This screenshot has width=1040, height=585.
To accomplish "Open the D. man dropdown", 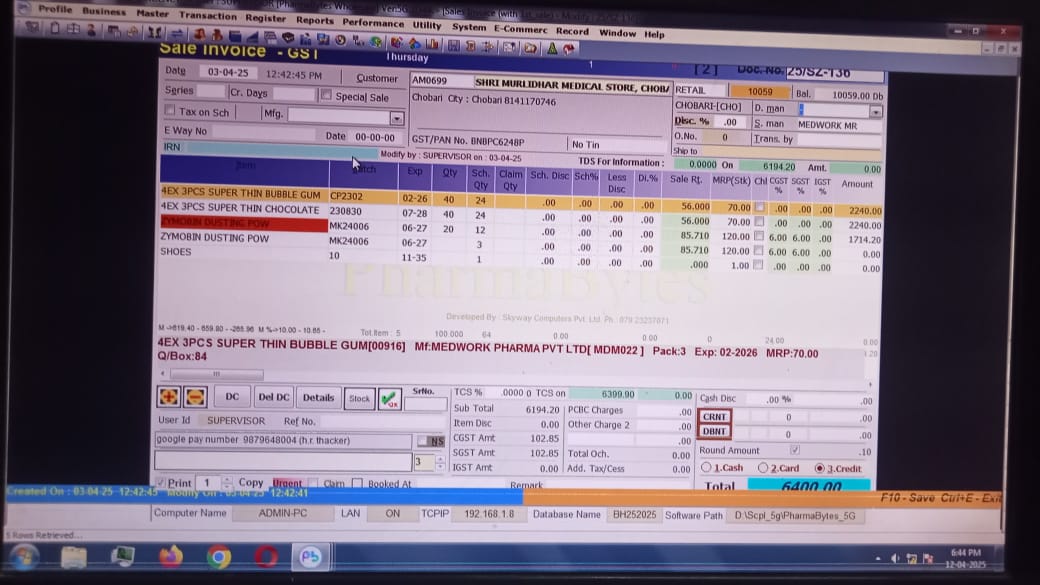I will click(876, 111).
